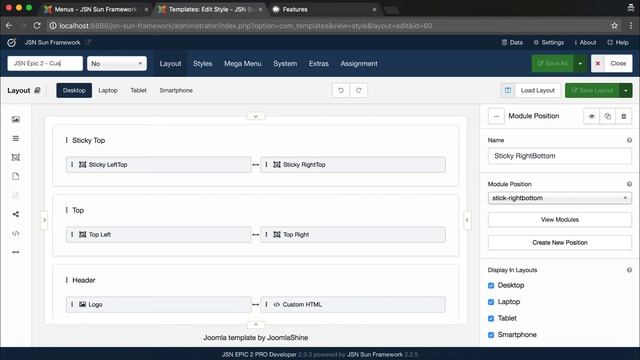Click the chevron expander below the layout canvas
The image size is (640, 360).
coord(256,324)
